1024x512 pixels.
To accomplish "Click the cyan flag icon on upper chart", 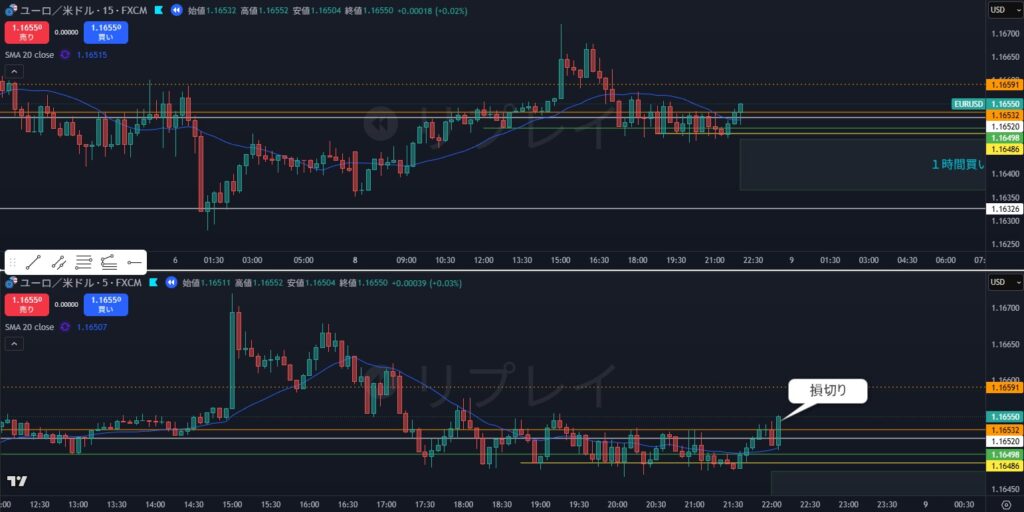I will coord(157,10).
